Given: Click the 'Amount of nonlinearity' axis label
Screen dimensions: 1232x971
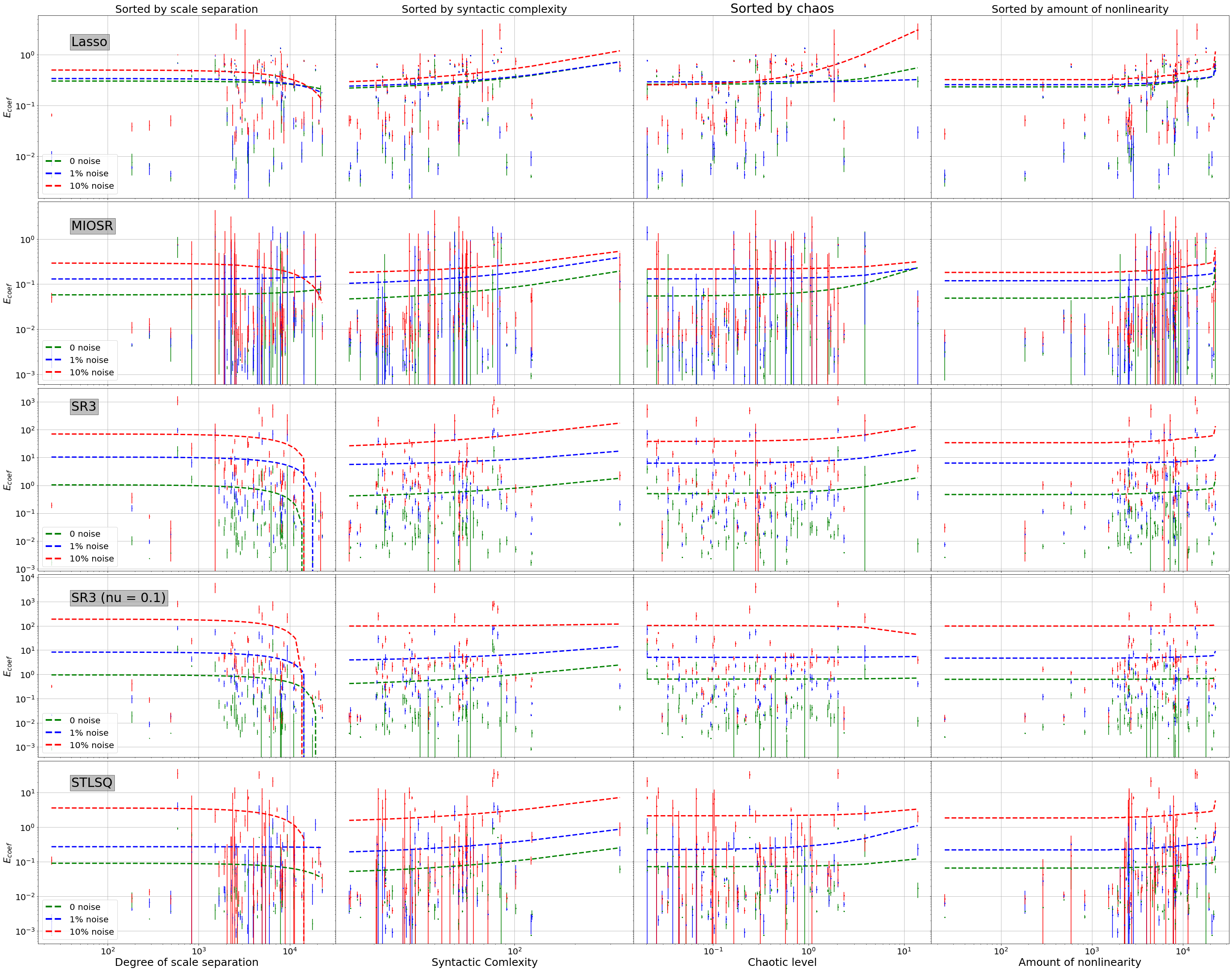Looking at the screenshot, I should click(x=1080, y=962).
